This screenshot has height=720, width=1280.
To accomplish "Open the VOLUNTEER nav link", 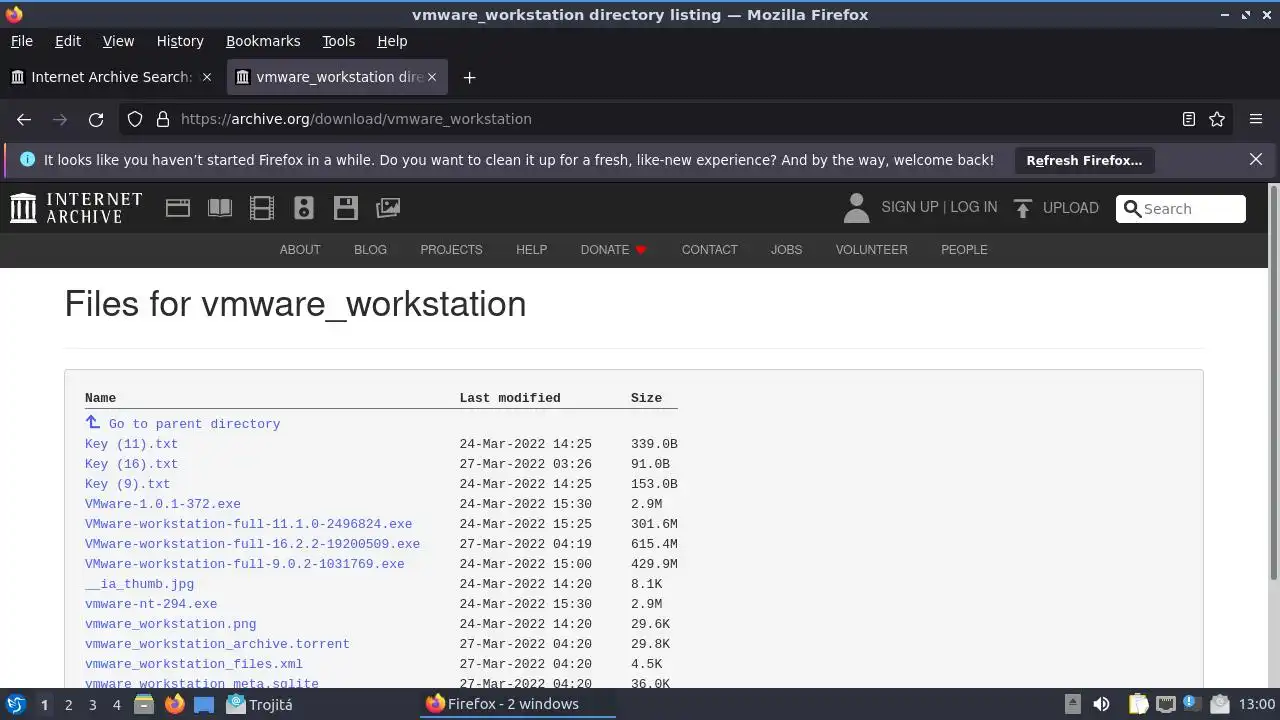I will tap(872, 250).
